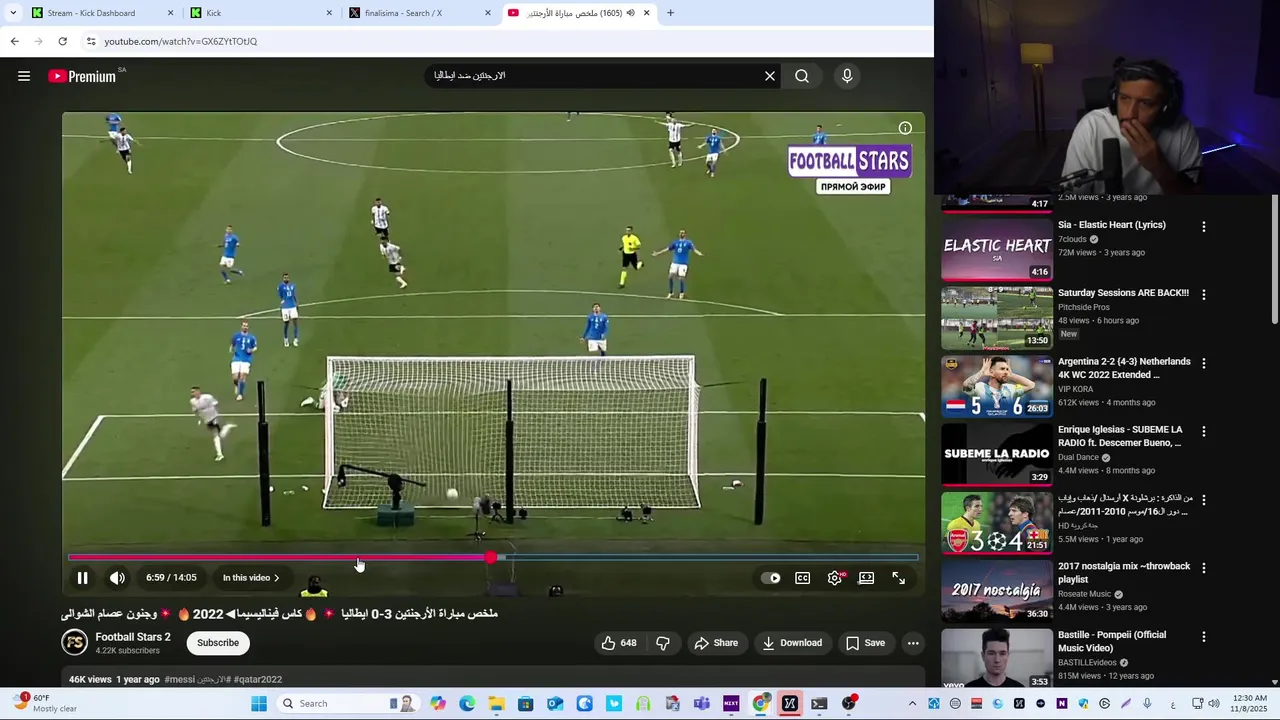The image size is (1280, 720).
Task: Close the current YouTube tab
Action: click(x=647, y=13)
